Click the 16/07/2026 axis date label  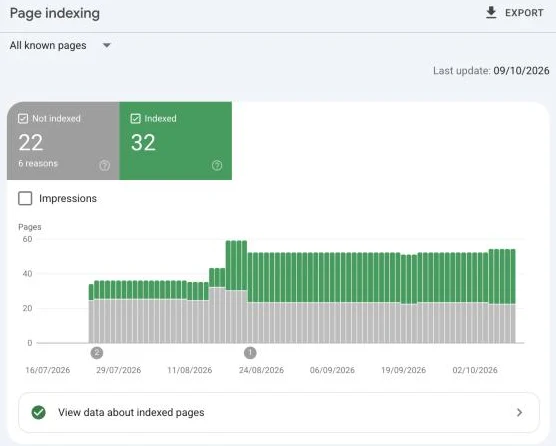(x=48, y=370)
